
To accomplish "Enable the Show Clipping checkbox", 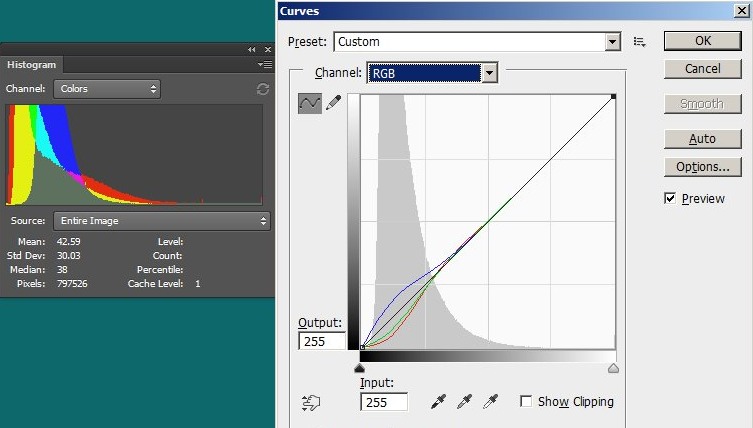I will tap(527, 401).
